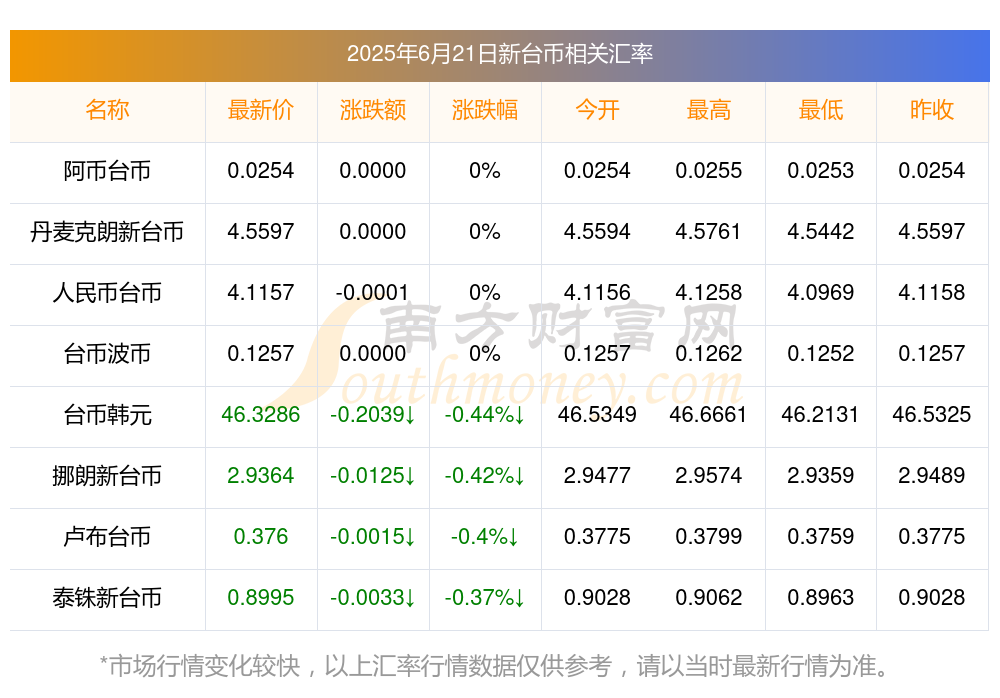Select the 卢布台币 row name
1000x698 pixels.
coord(107,537)
